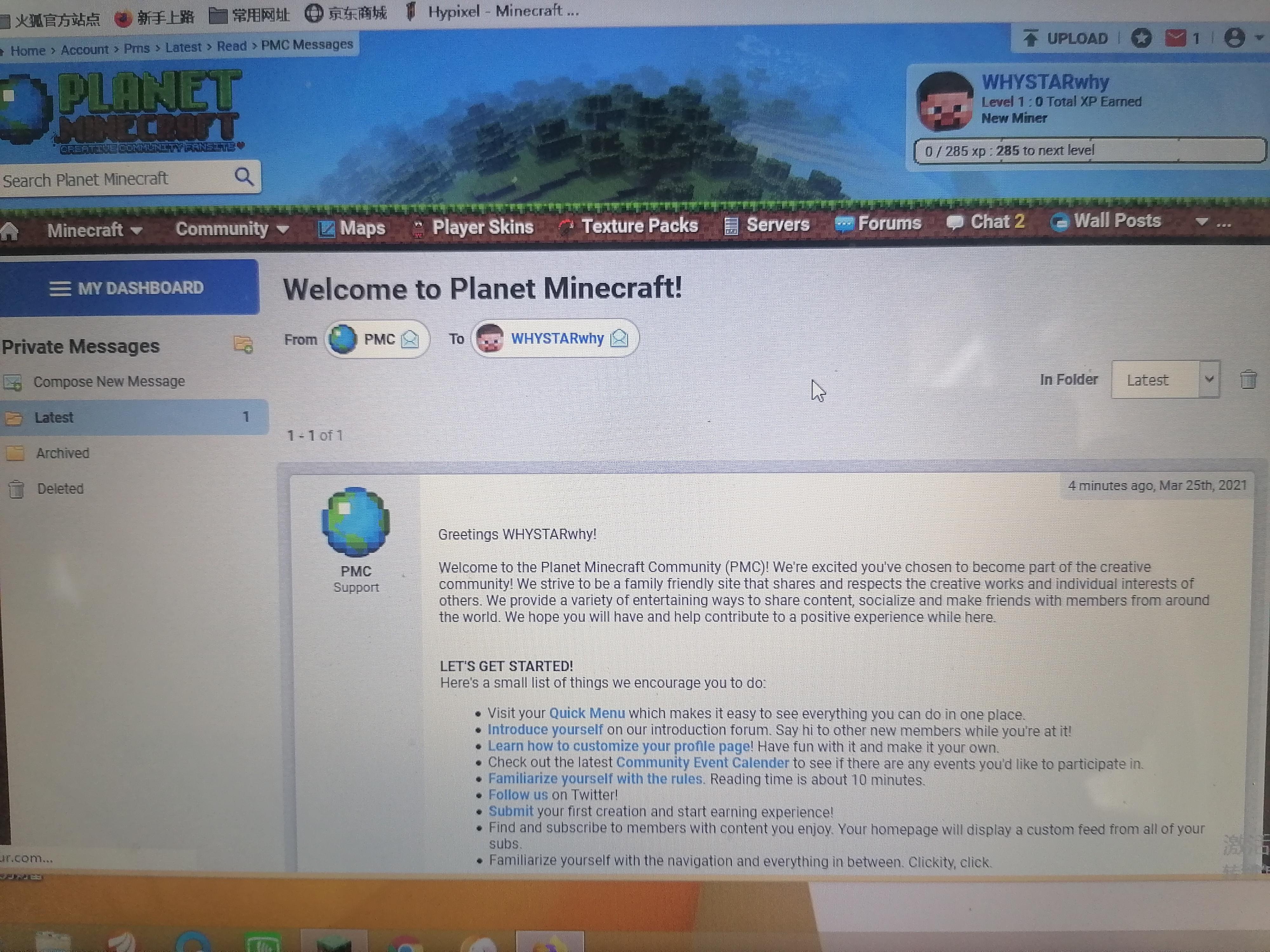Click the XP progress bar to next level
This screenshot has height=952, width=1270.
click(x=1089, y=150)
